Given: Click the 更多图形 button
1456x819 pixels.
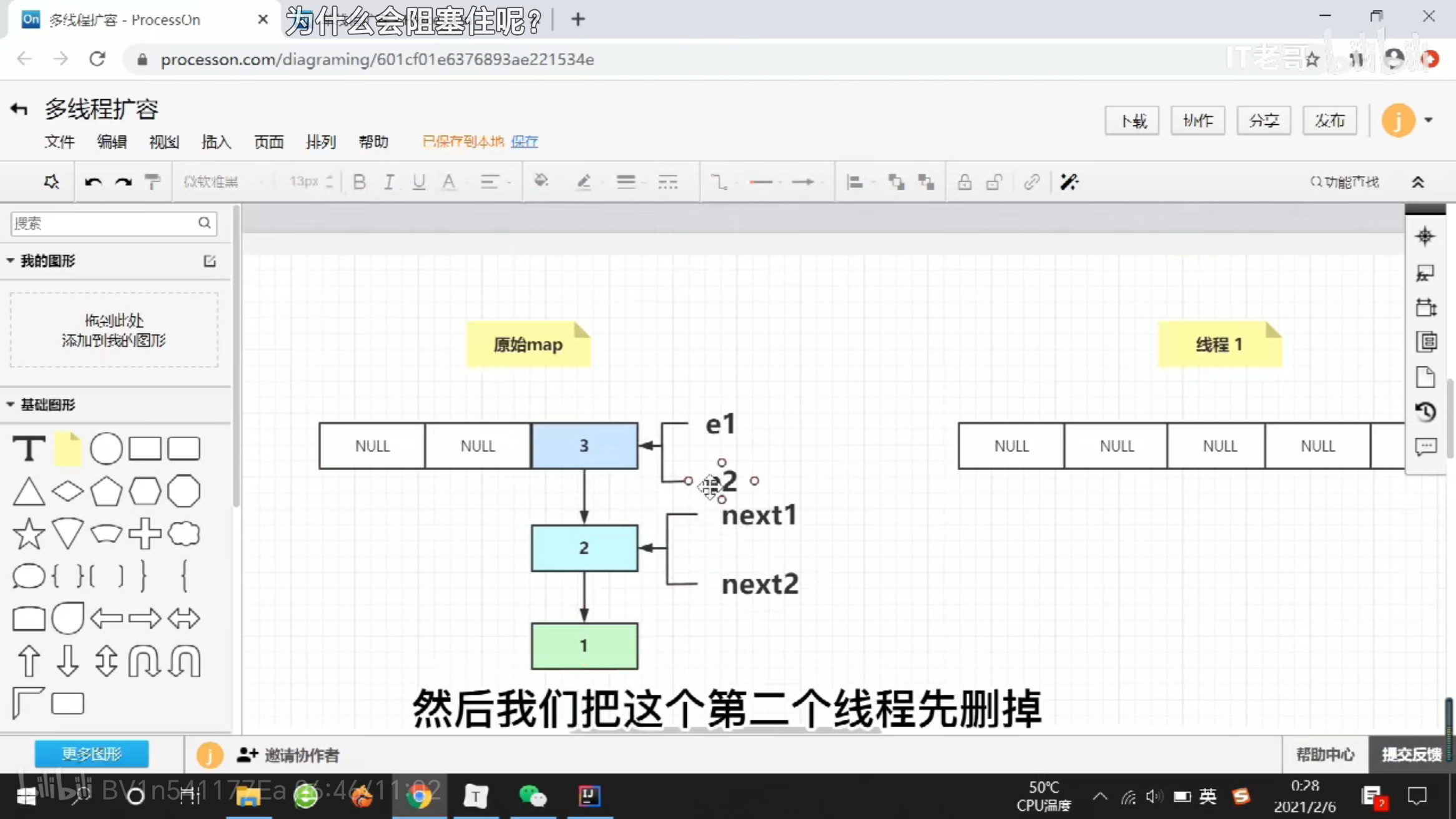Looking at the screenshot, I should [x=91, y=754].
